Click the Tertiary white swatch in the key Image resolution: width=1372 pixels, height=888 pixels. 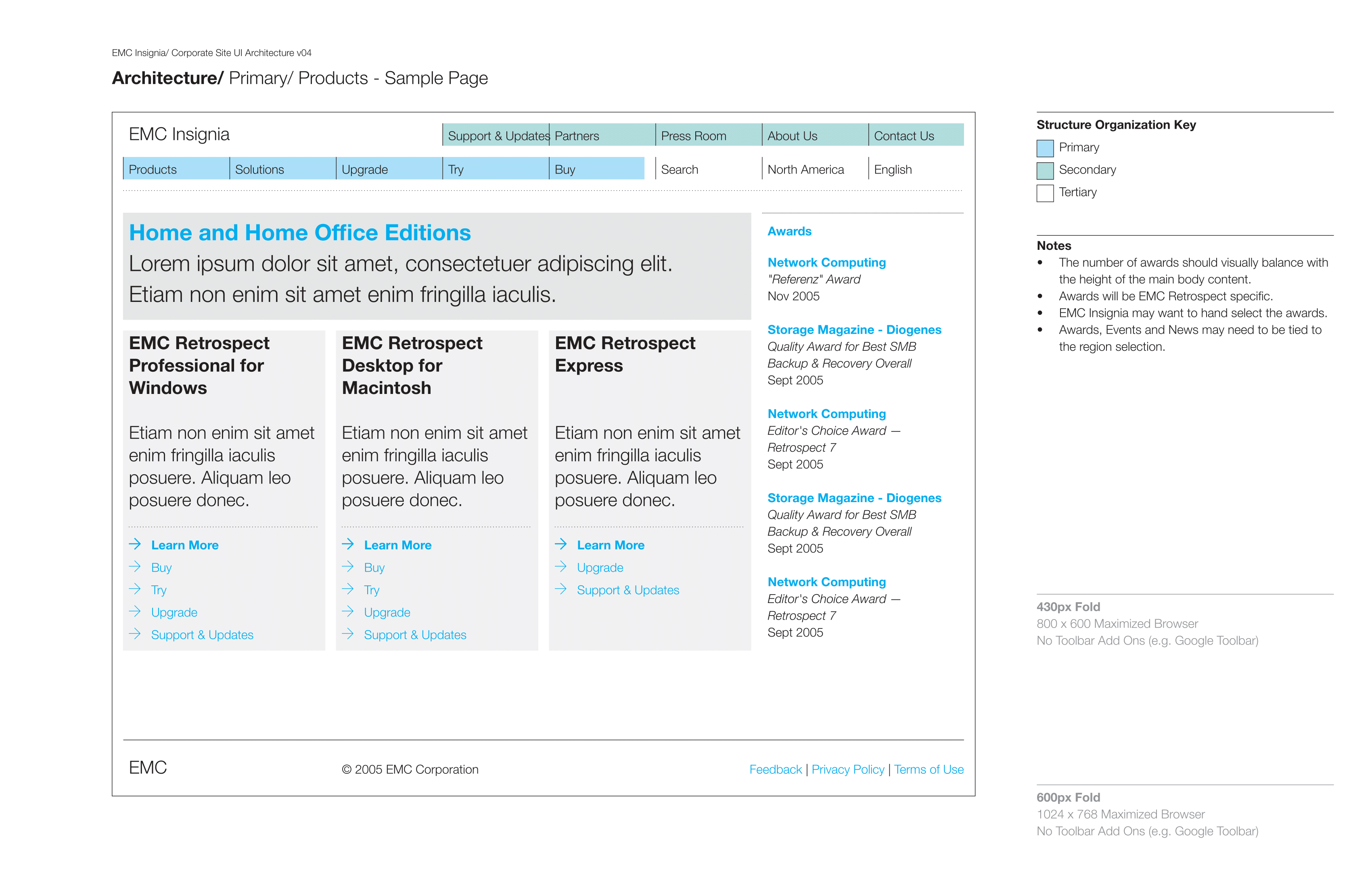(1045, 193)
